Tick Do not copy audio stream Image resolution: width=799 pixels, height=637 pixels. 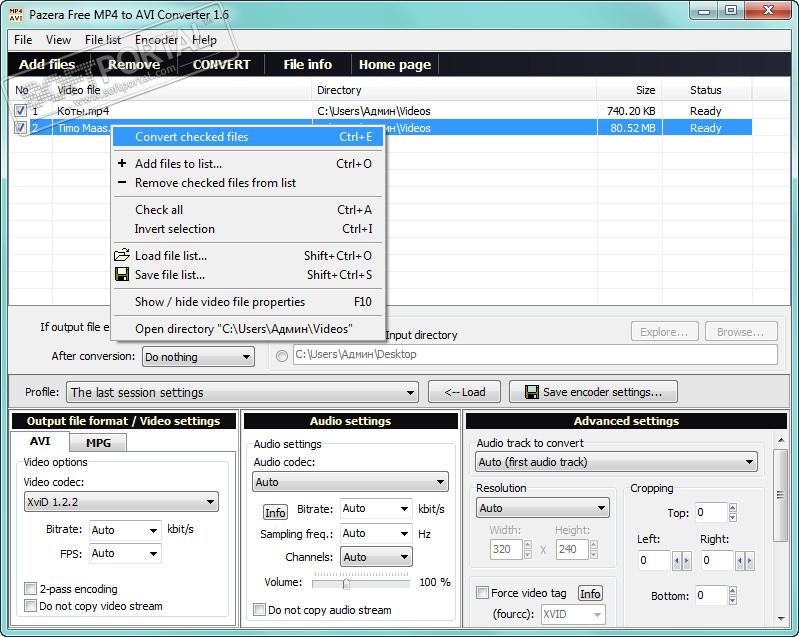pos(259,609)
